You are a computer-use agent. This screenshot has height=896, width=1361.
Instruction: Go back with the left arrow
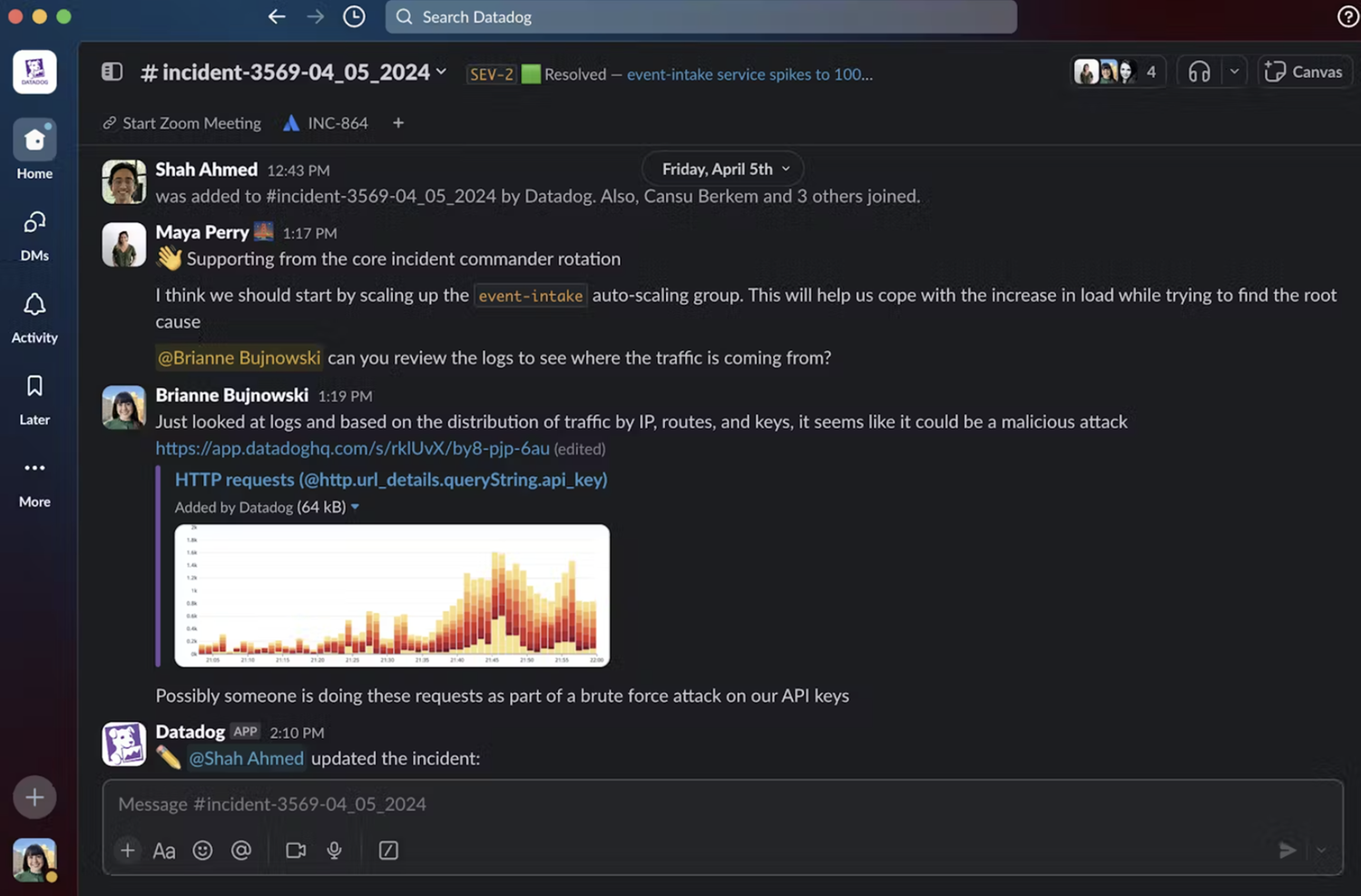pyautogui.click(x=277, y=16)
